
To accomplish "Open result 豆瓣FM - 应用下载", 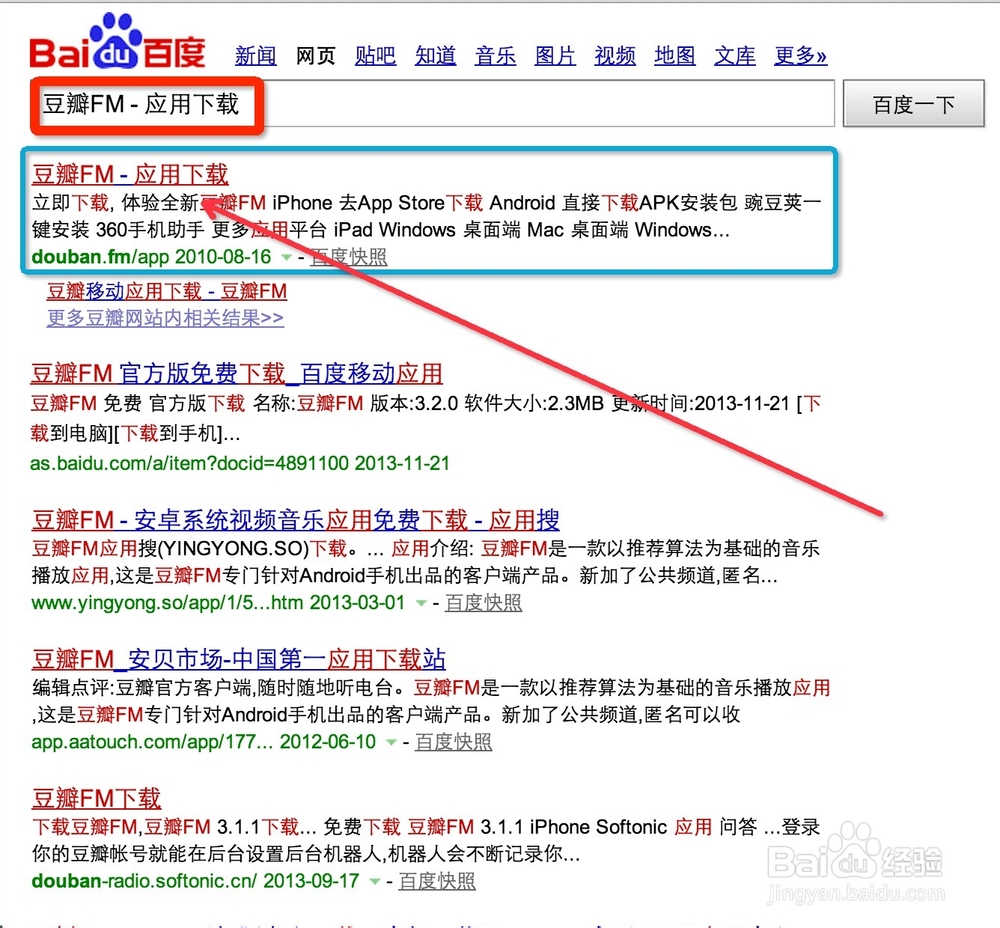I will click(130, 174).
